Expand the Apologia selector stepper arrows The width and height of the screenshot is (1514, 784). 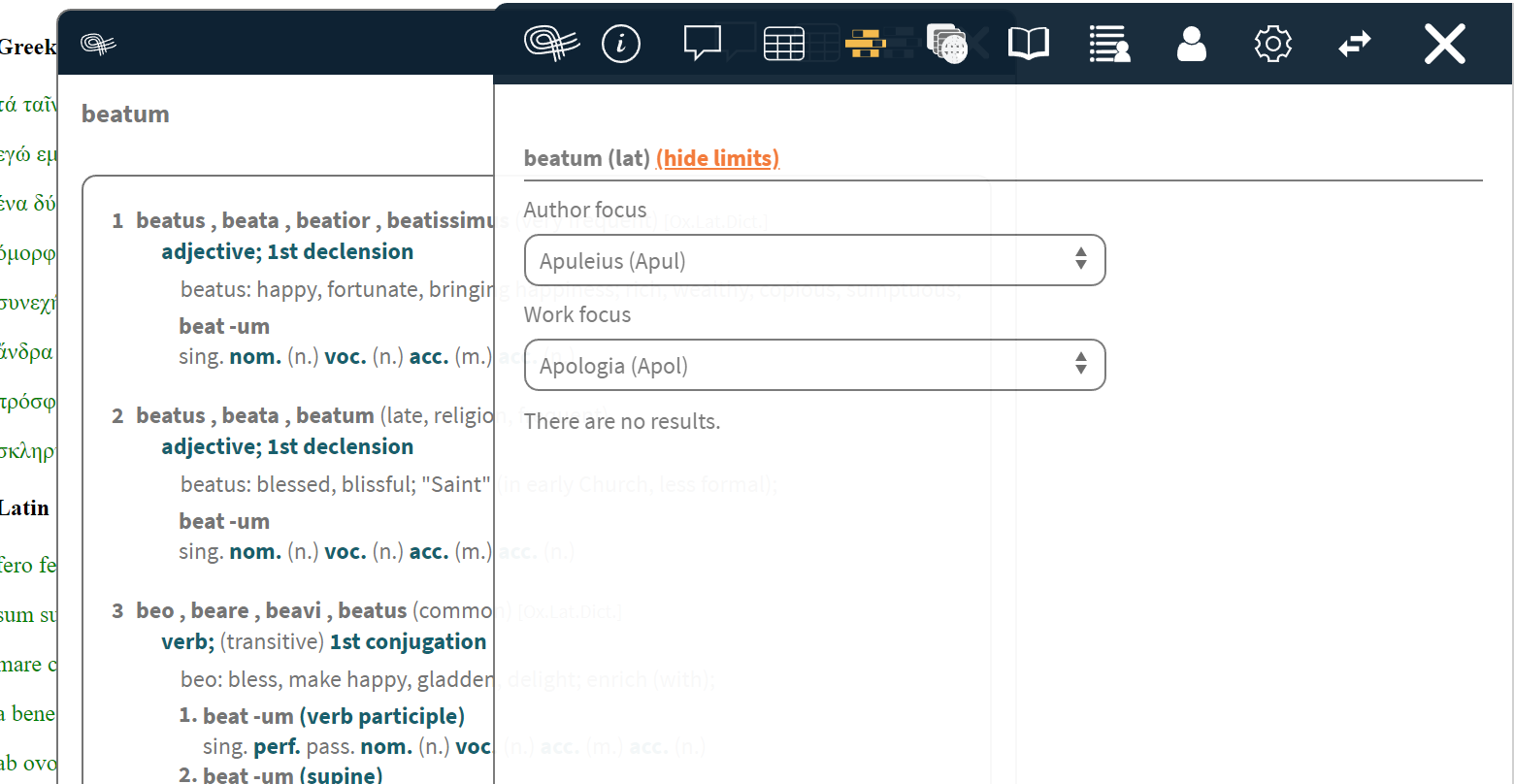coord(1080,365)
